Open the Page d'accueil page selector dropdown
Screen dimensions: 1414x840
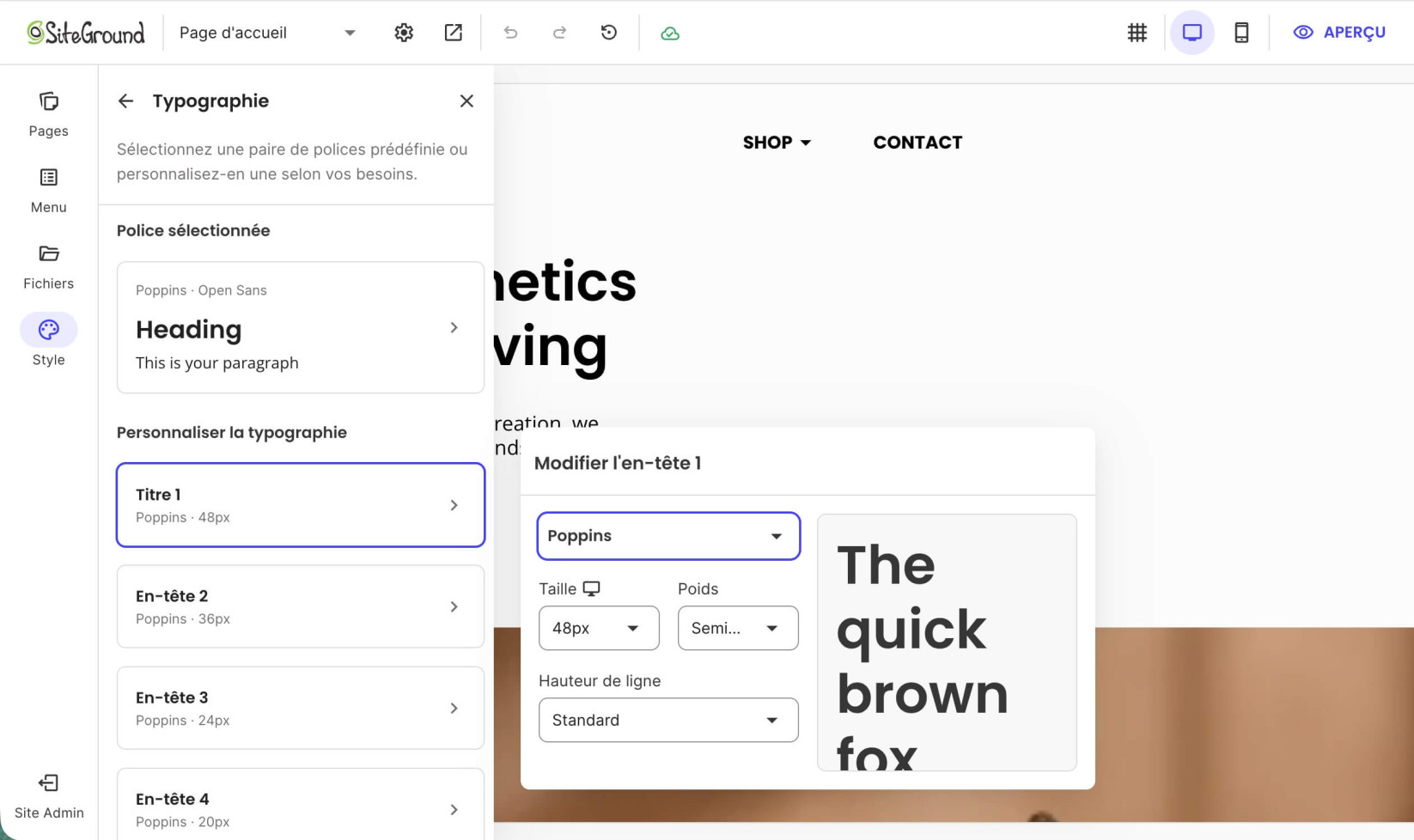[x=267, y=33]
